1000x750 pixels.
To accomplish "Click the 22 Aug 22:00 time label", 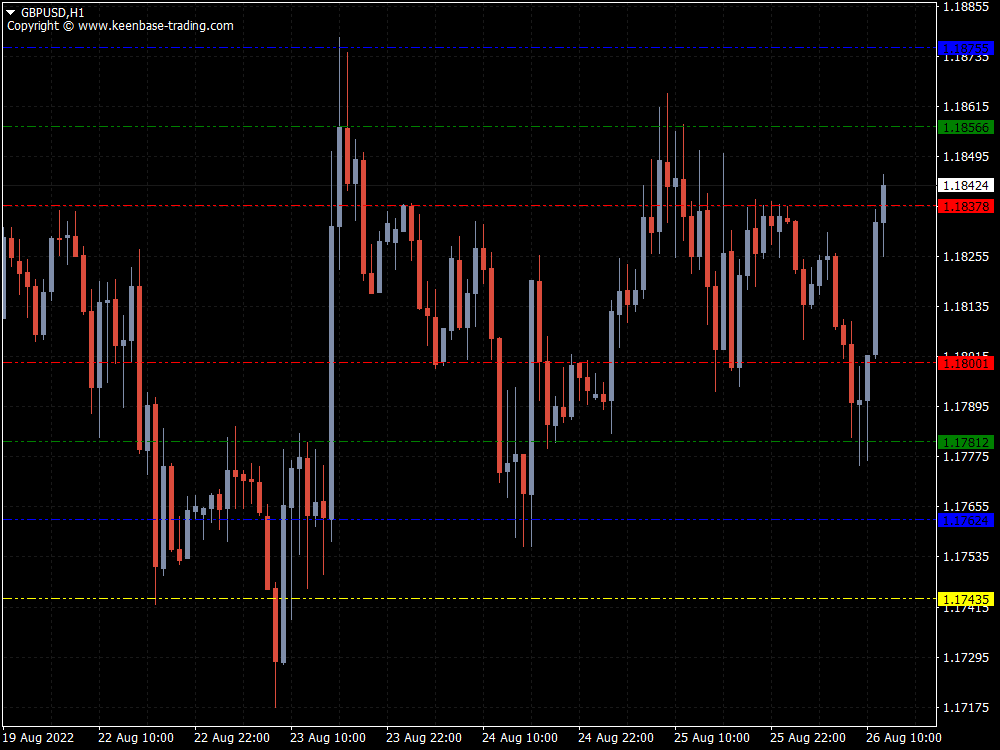I will (x=232, y=738).
